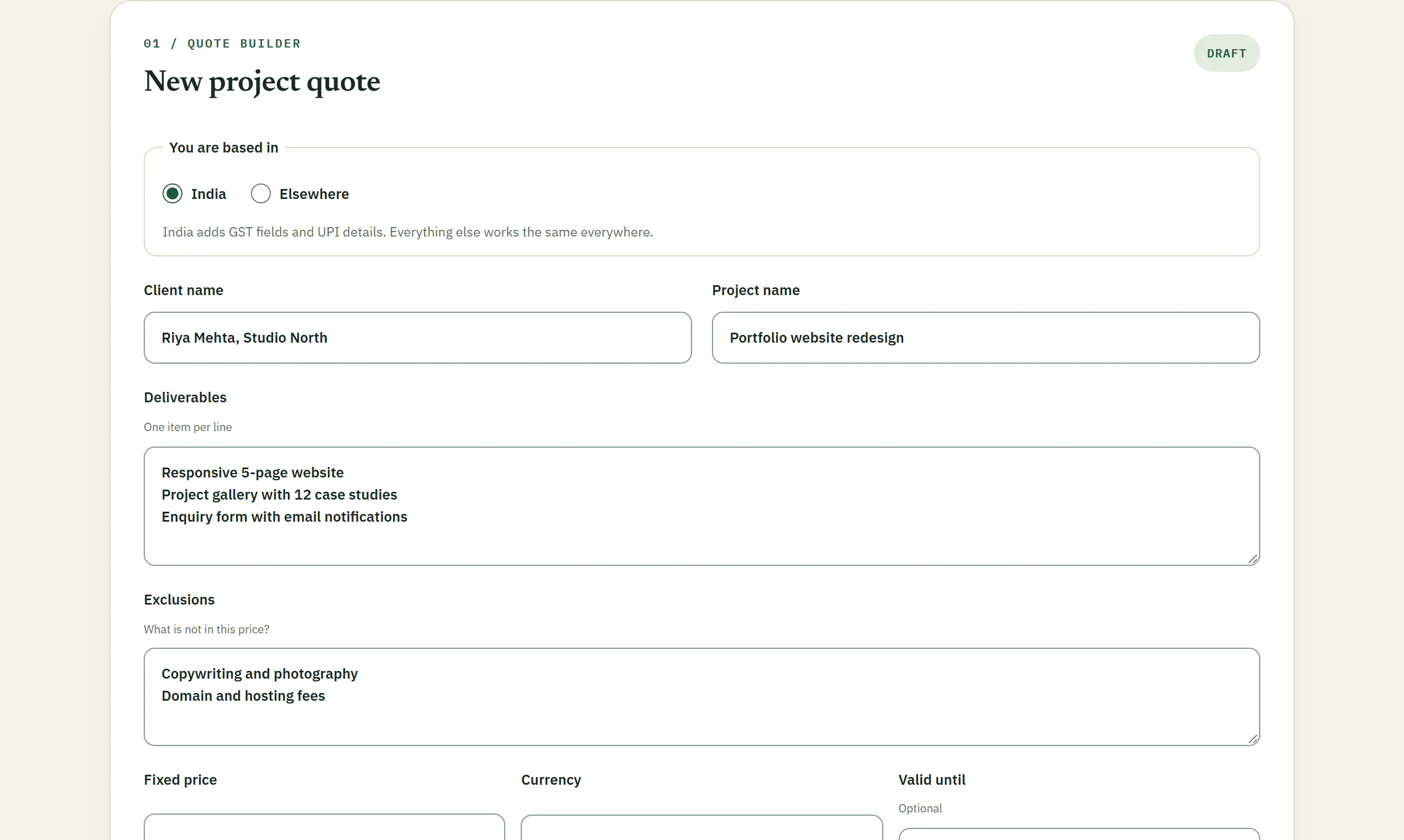
Task: Click the 'India' radio label text
Action: coord(208,194)
